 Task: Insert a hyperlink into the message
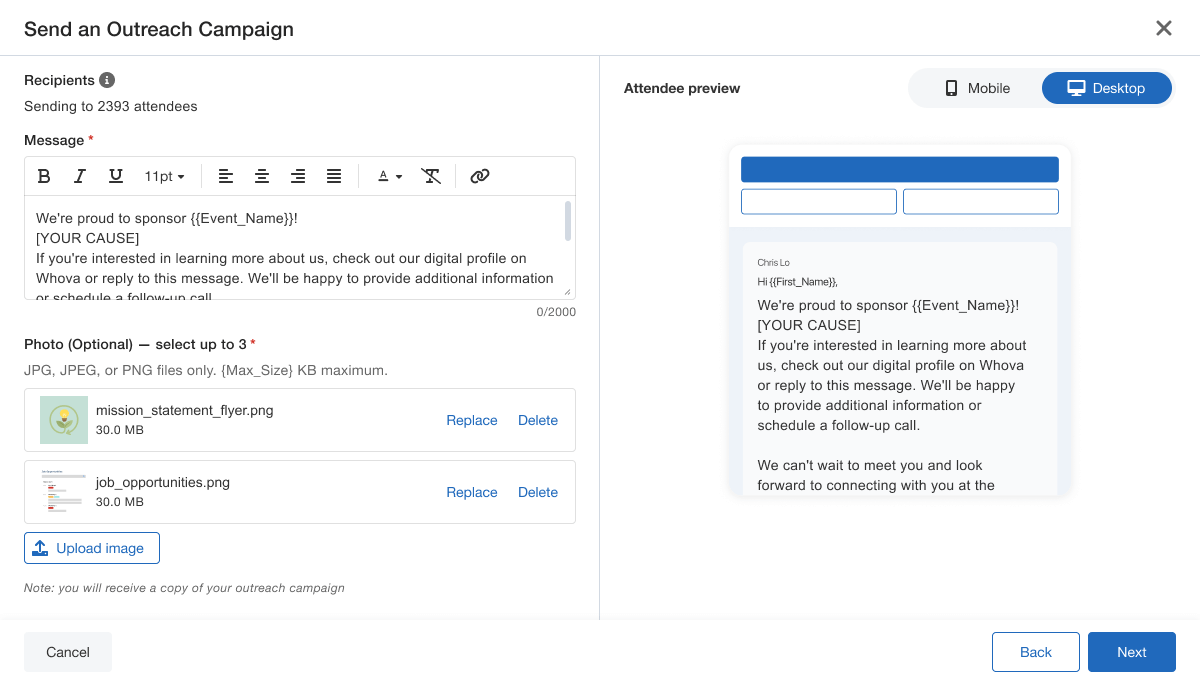(x=480, y=176)
